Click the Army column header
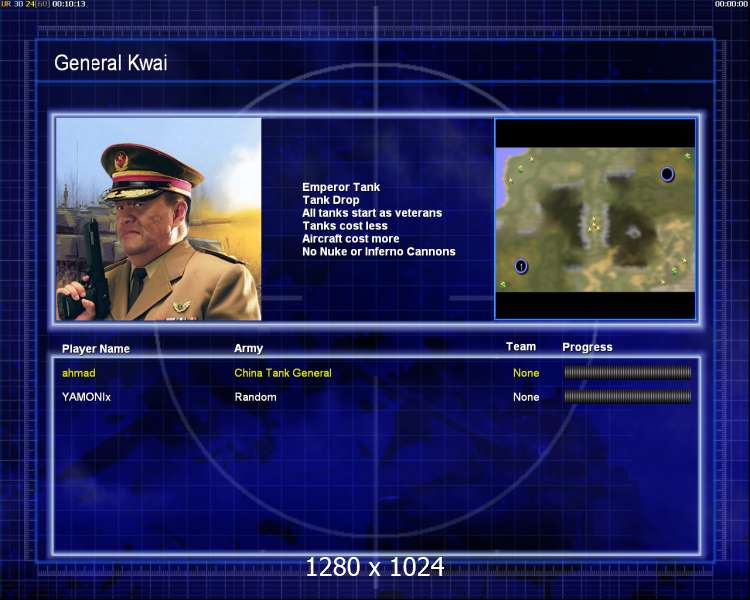This screenshot has width=750, height=600. tap(248, 348)
